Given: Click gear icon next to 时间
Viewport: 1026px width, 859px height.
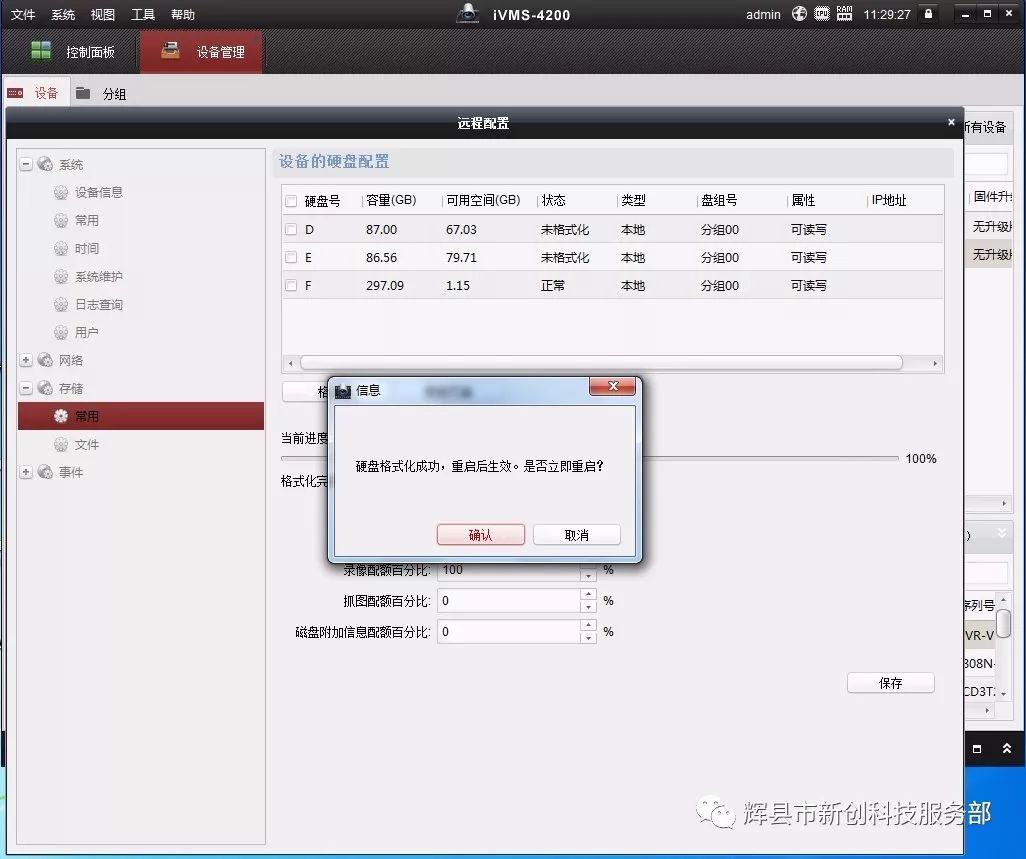Looking at the screenshot, I should point(61,249).
